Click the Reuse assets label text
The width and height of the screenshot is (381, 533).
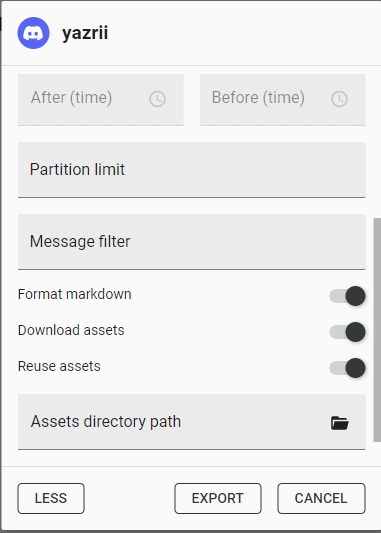tap(59, 366)
